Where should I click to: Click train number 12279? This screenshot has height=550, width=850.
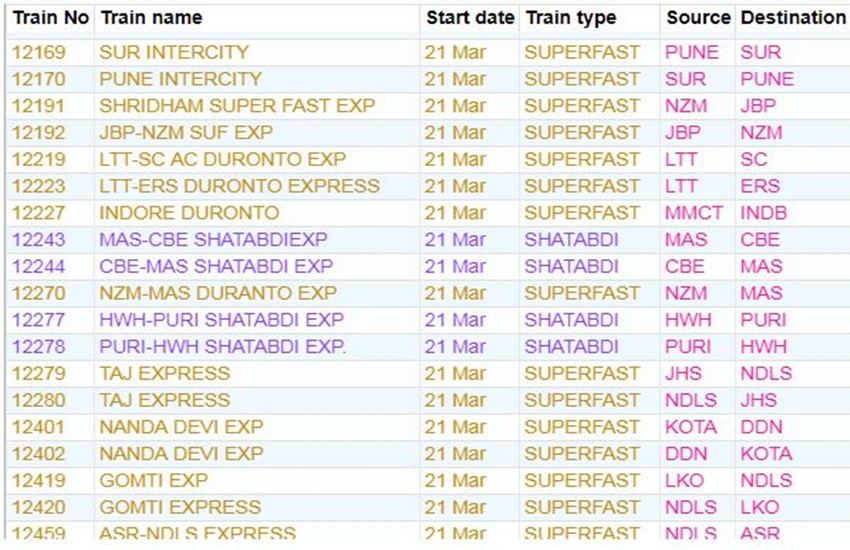tap(39, 374)
